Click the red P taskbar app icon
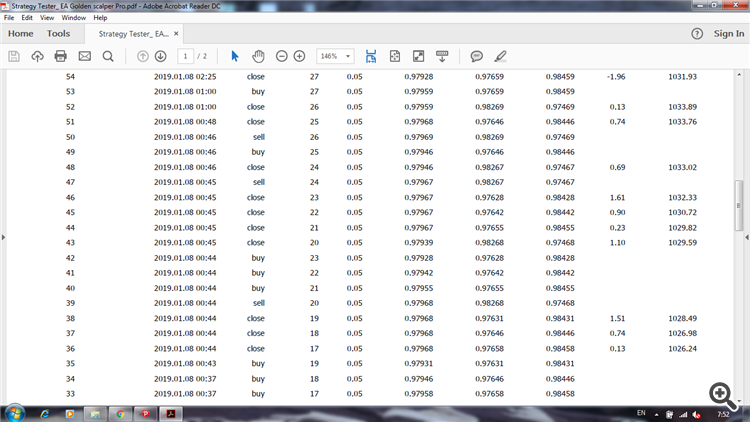750x422 pixels. pos(145,414)
